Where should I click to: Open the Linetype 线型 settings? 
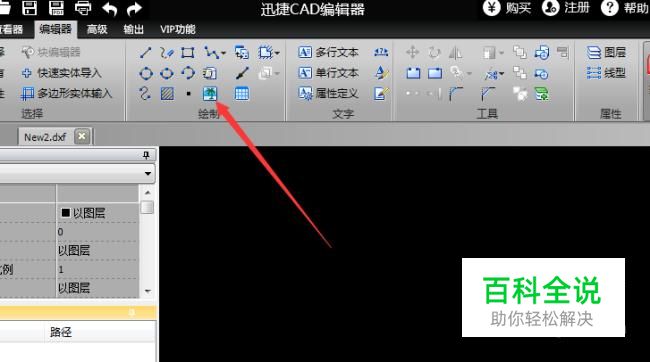coord(606,73)
